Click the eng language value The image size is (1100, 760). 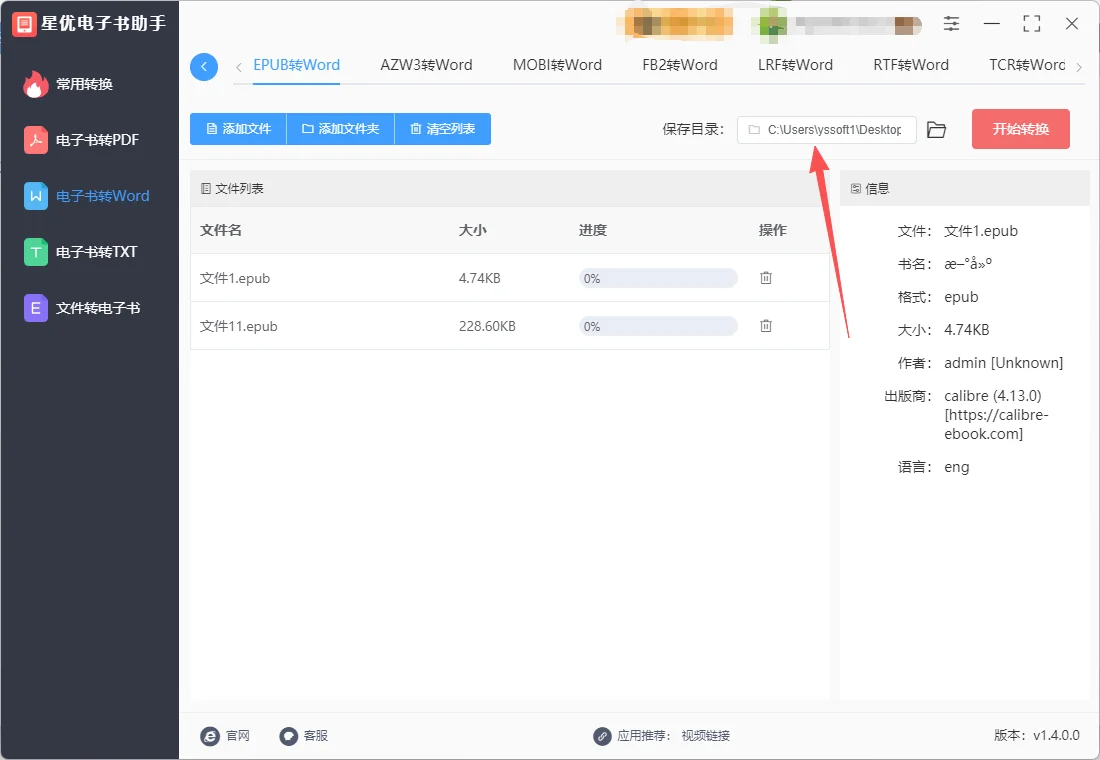coord(957,467)
